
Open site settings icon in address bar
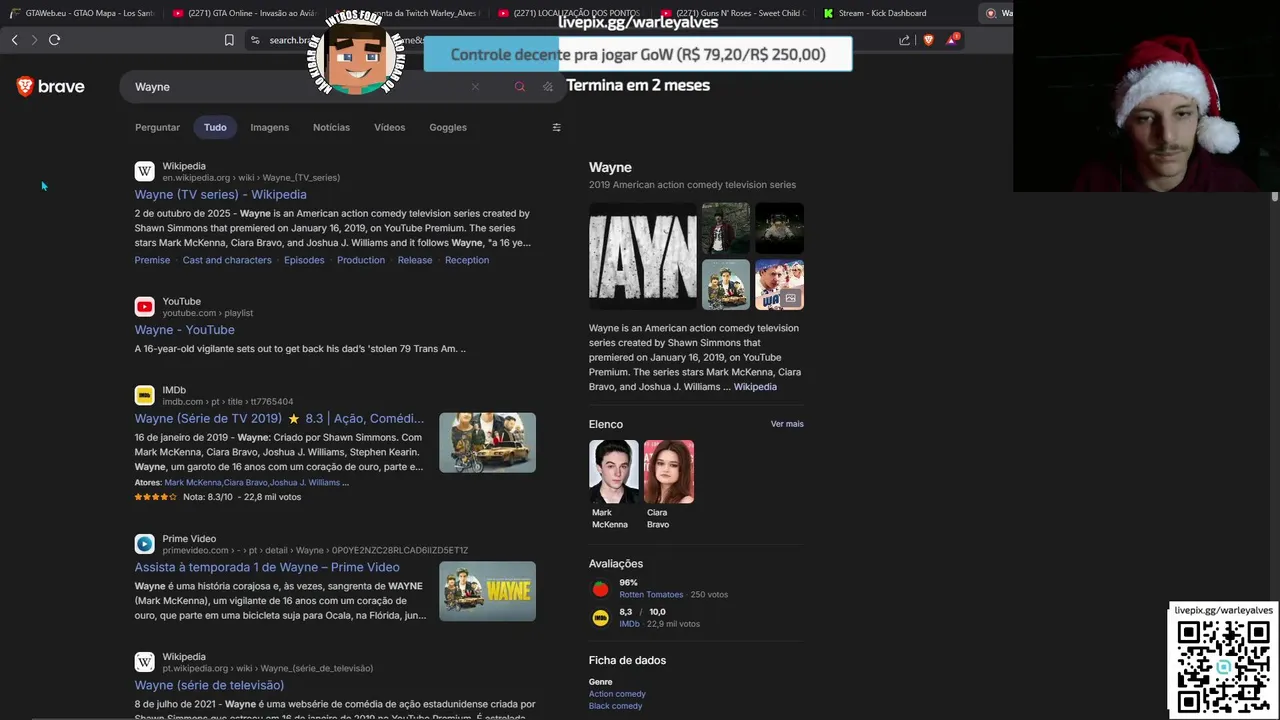(x=255, y=40)
